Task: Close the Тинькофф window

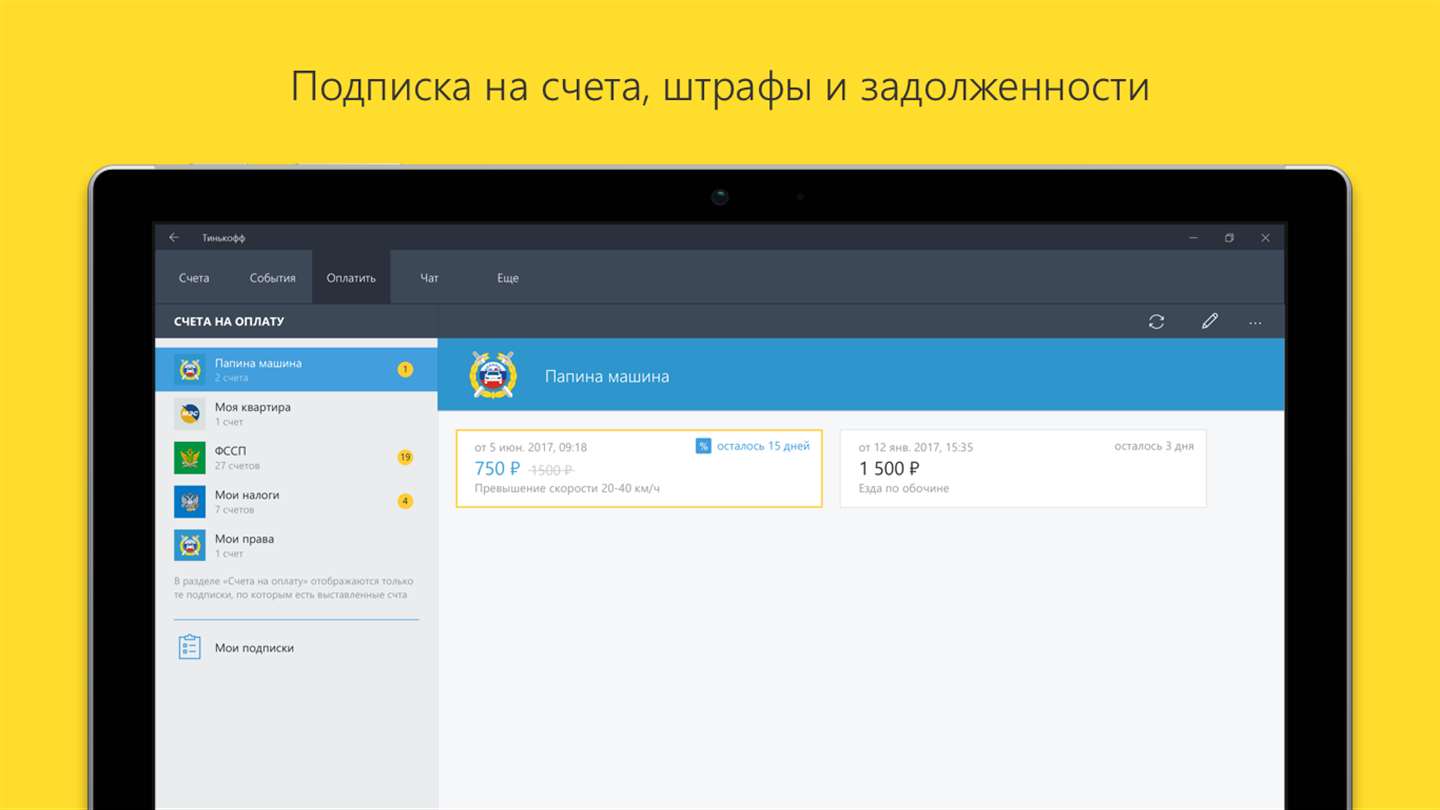Action: tap(1265, 238)
